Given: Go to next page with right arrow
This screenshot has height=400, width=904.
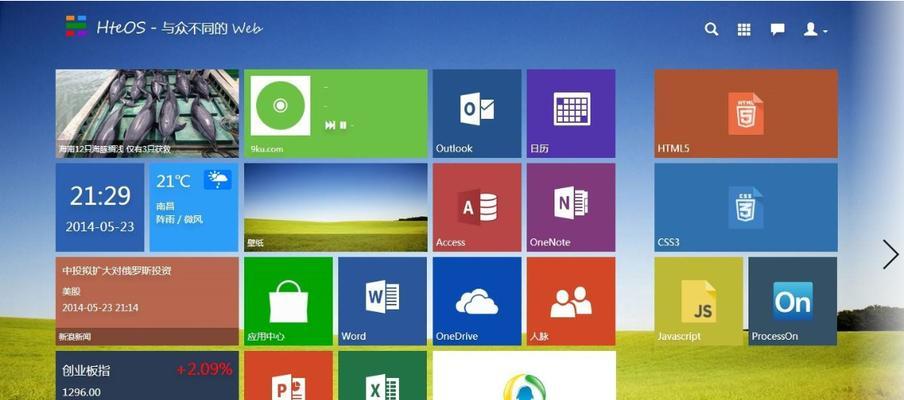Looking at the screenshot, I should click(891, 254).
